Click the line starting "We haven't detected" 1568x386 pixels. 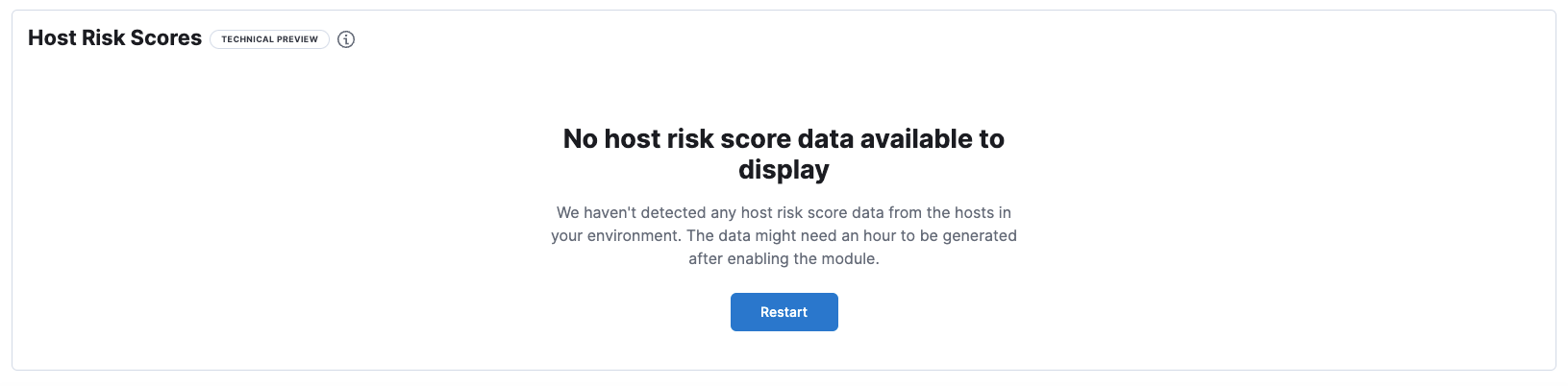click(784, 212)
